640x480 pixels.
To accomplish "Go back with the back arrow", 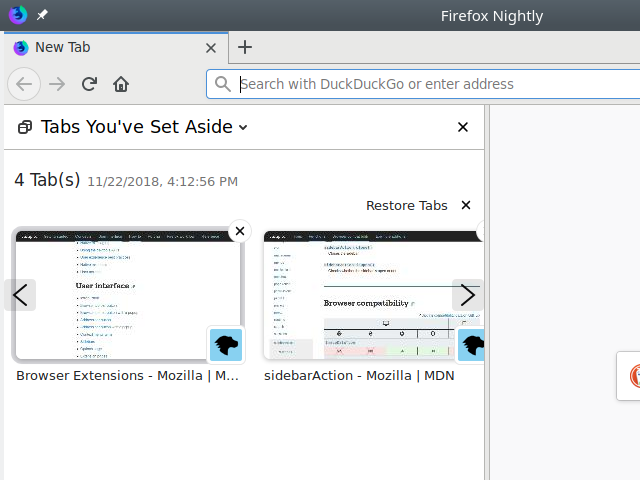I will tap(24, 84).
